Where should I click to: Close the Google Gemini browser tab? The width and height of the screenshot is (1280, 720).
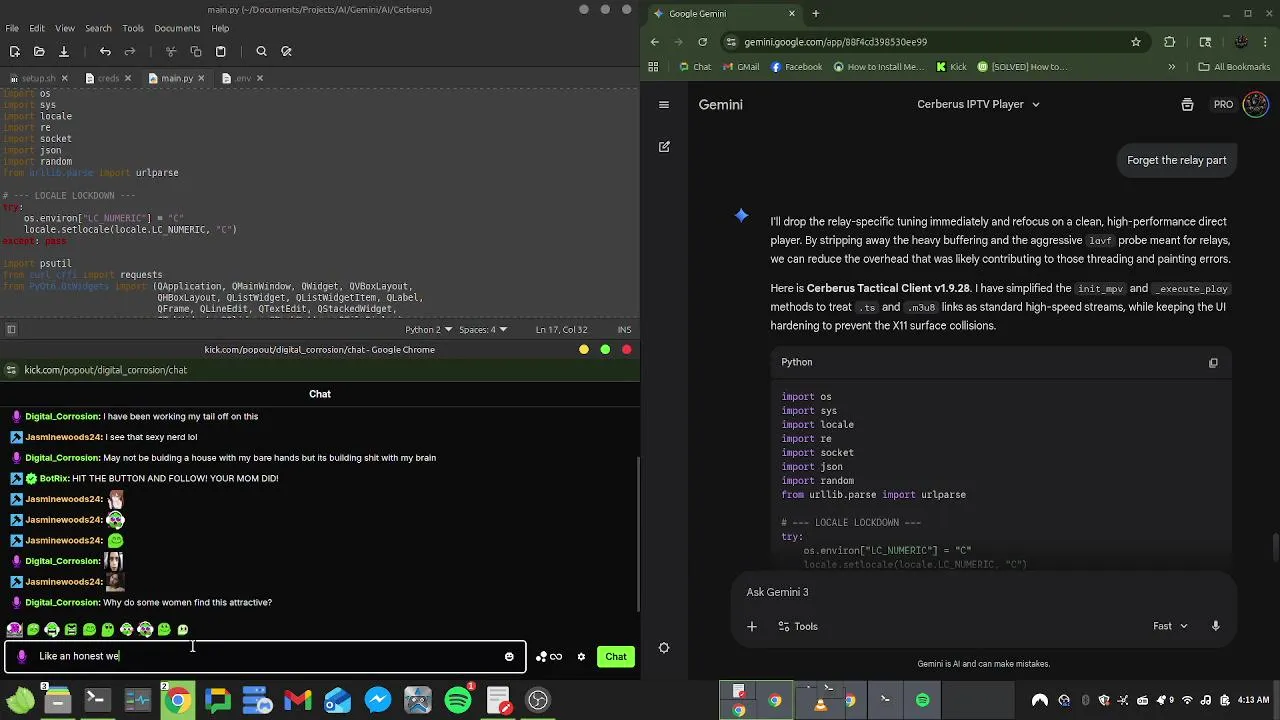[792, 13]
